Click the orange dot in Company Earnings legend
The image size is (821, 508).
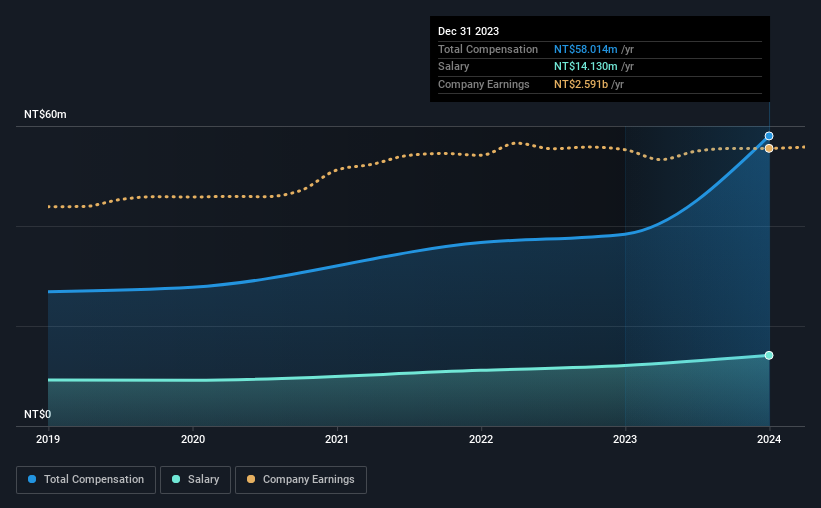(x=251, y=479)
